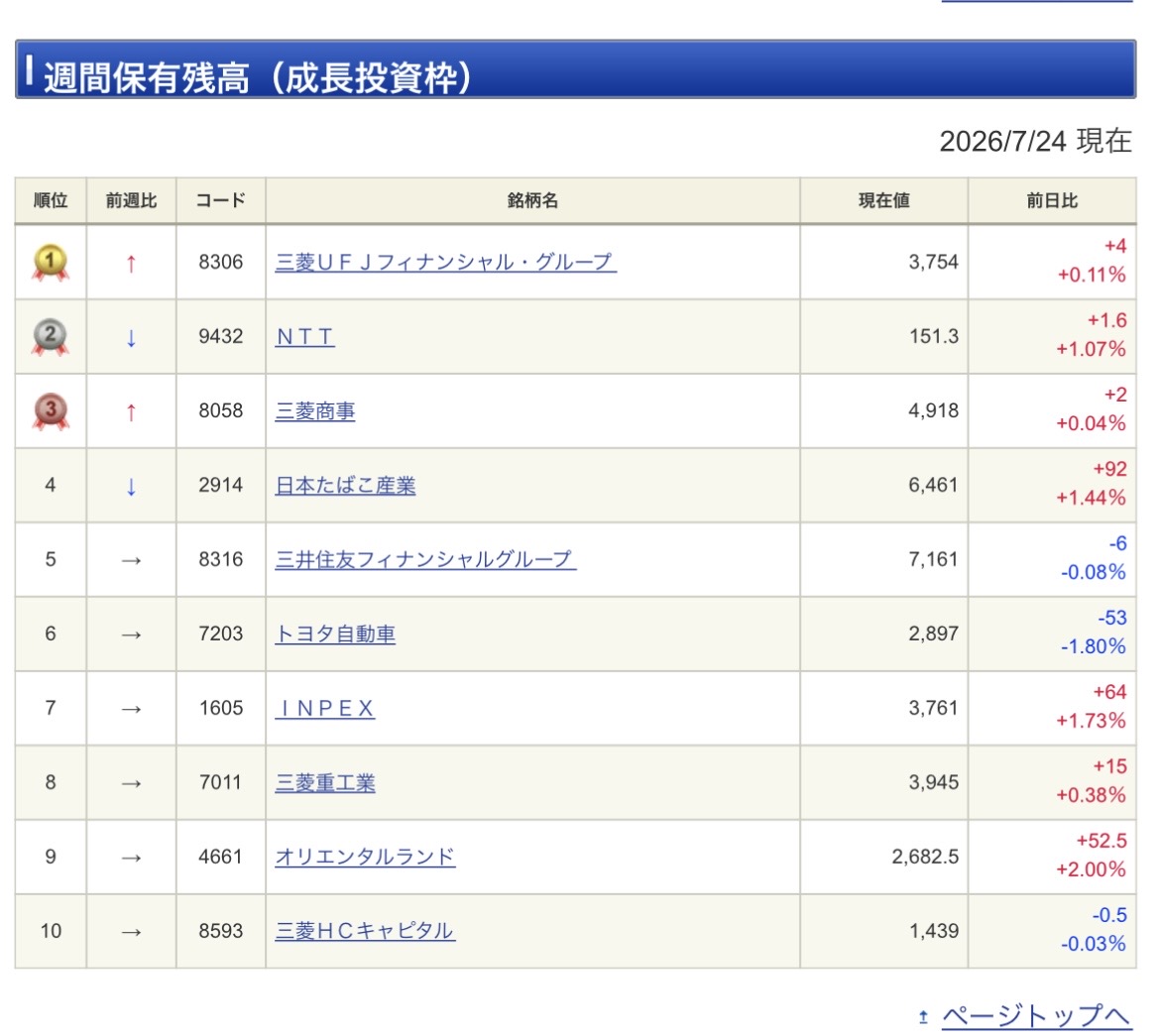Screen dimensions: 1160x1036
Task: Click rank number 7
Action: click(51, 708)
